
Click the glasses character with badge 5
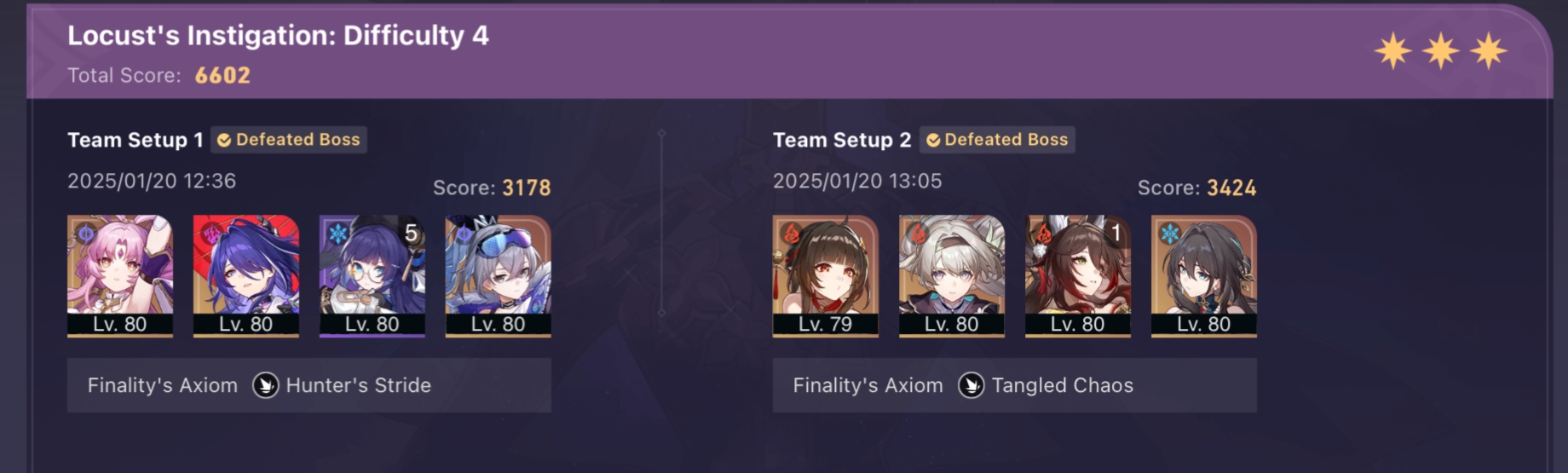372,275
